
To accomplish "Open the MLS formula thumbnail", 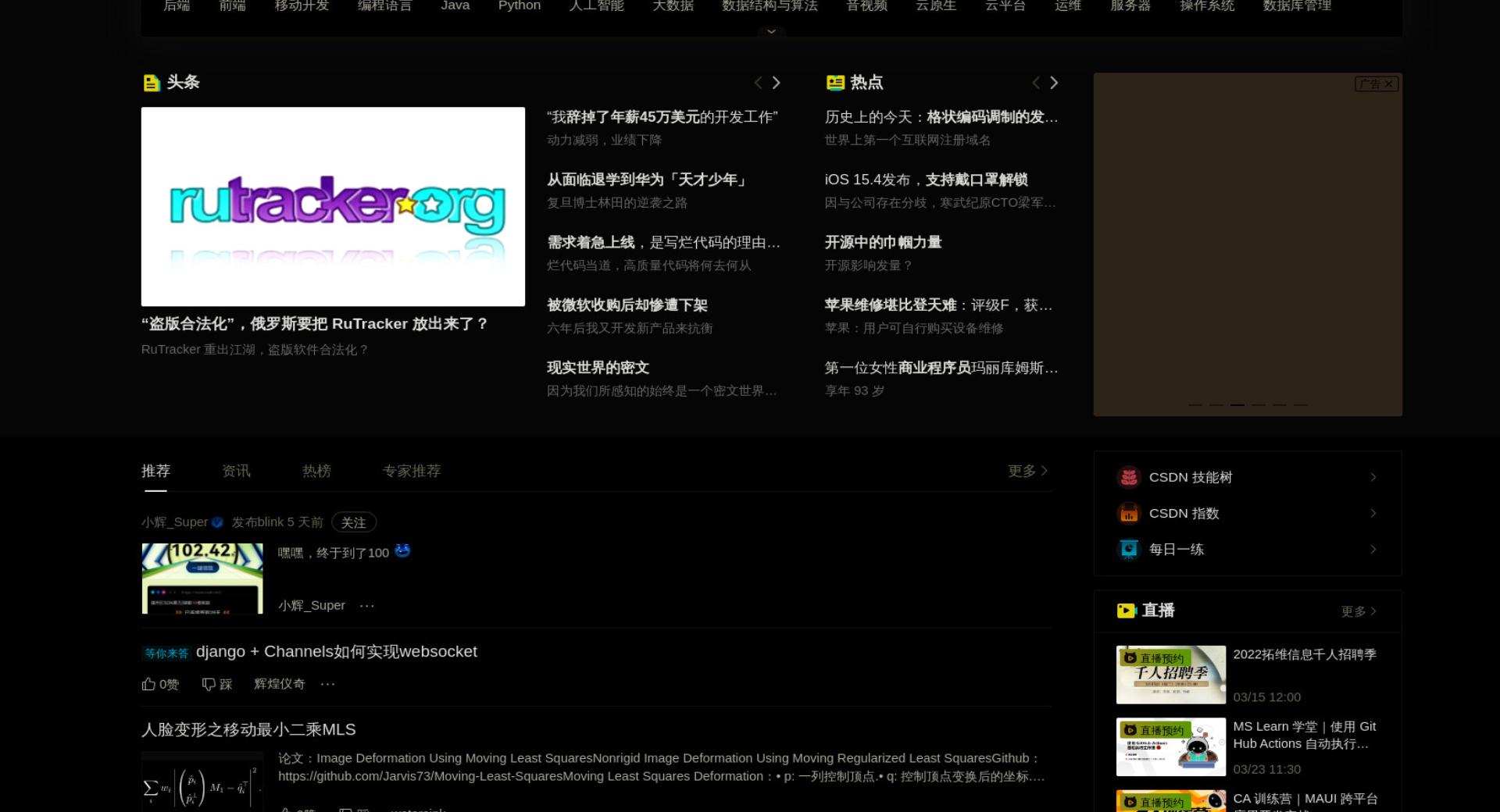I will [x=202, y=782].
